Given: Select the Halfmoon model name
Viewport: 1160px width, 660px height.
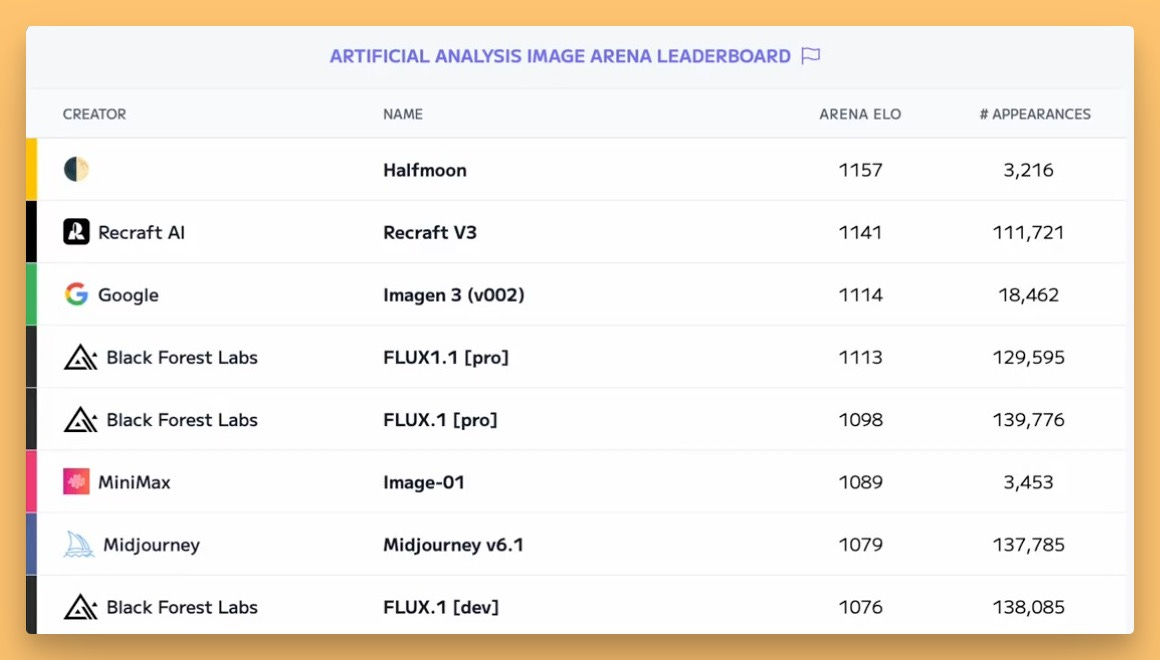Looking at the screenshot, I should click(x=425, y=170).
